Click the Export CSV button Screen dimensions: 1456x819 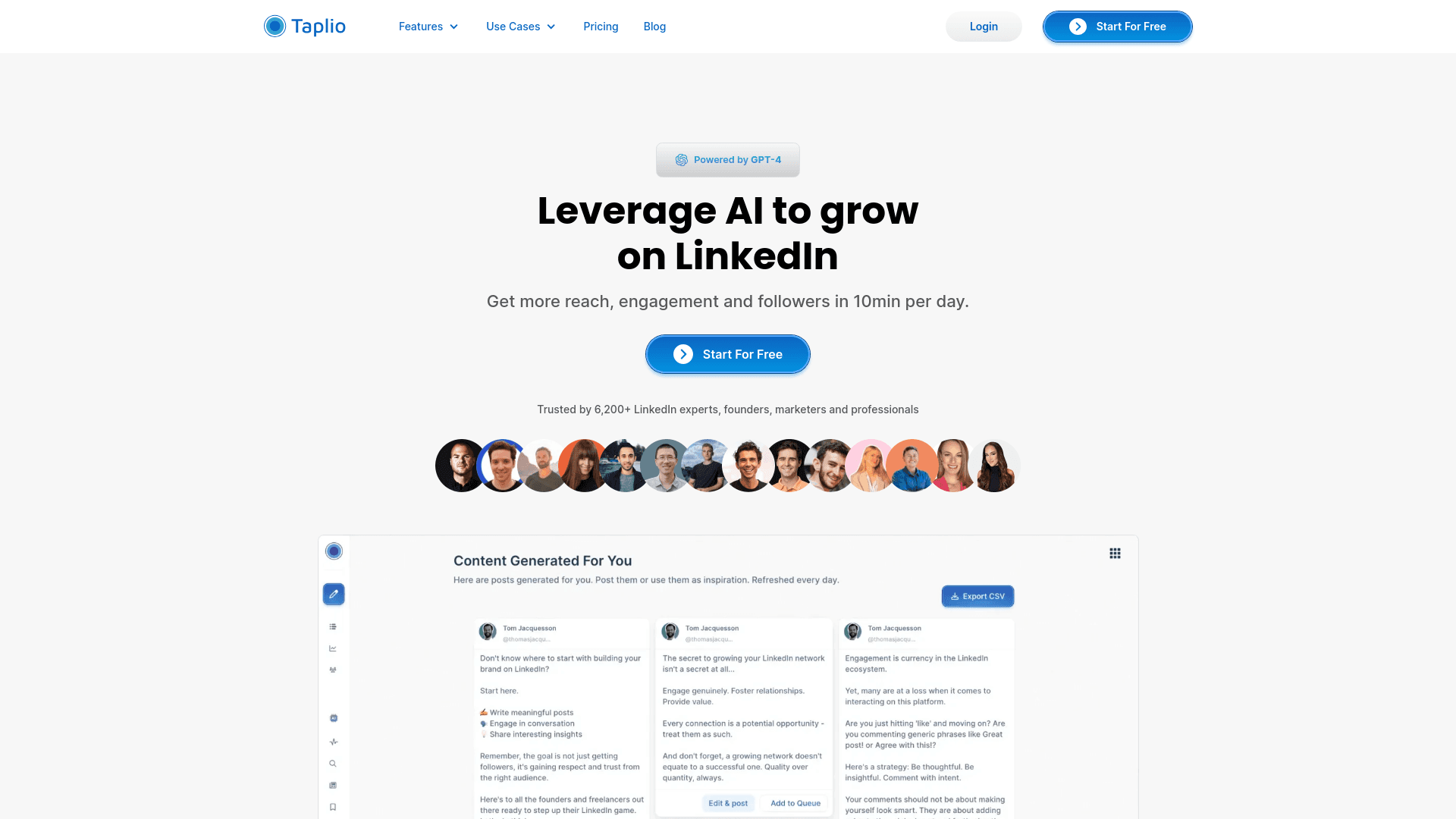pyautogui.click(x=977, y=596)
